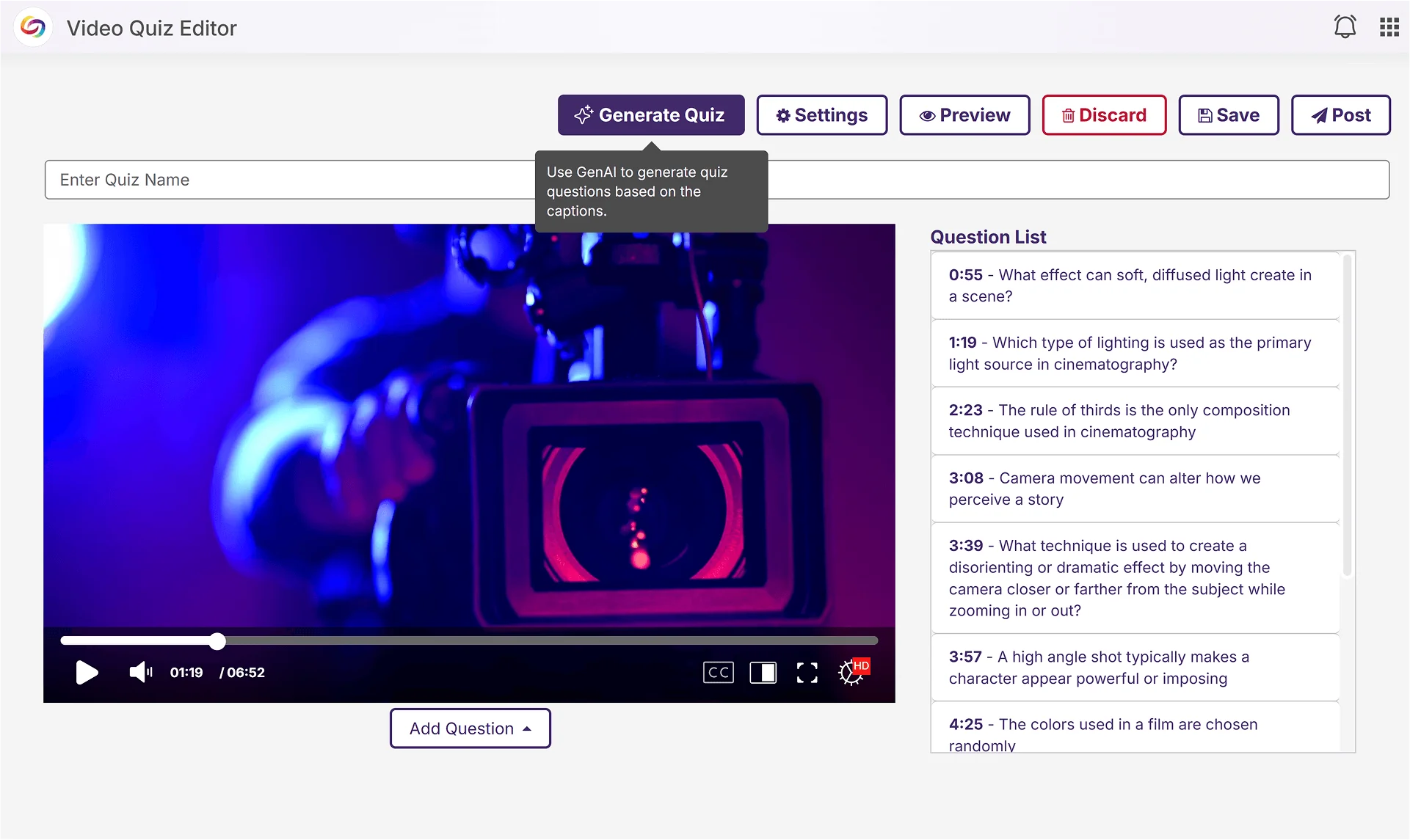Preview the quiz
Image resolution: width=1410 pixels, height=840 pixels.
coord(964,115)
